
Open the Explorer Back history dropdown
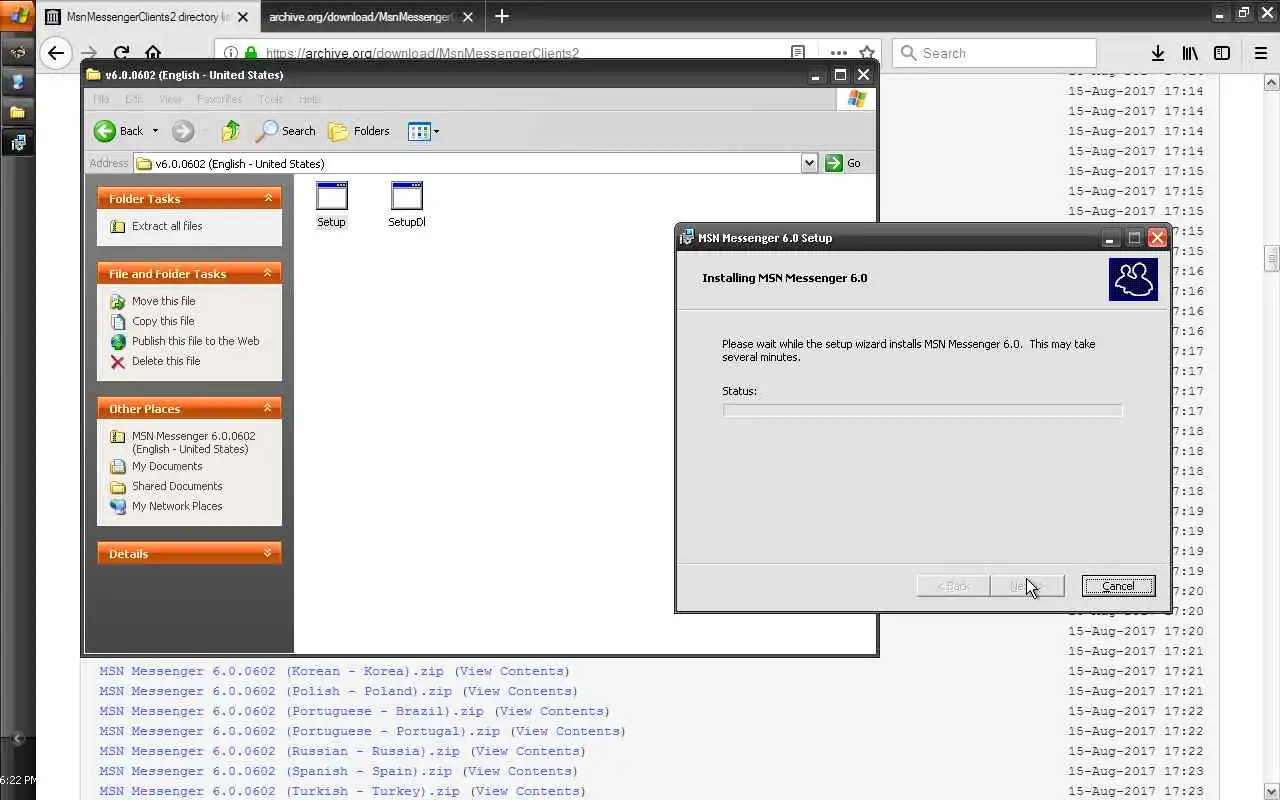pyautogui.click(x=155, y=131)
